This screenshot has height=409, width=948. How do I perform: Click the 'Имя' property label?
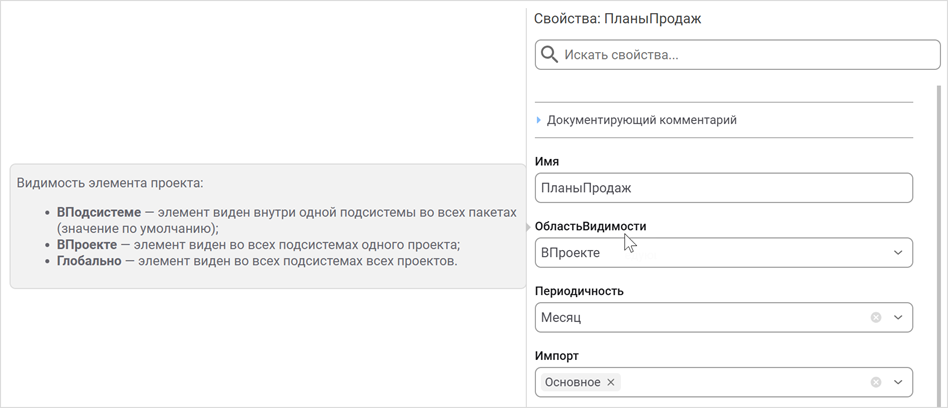coord(547,162)
